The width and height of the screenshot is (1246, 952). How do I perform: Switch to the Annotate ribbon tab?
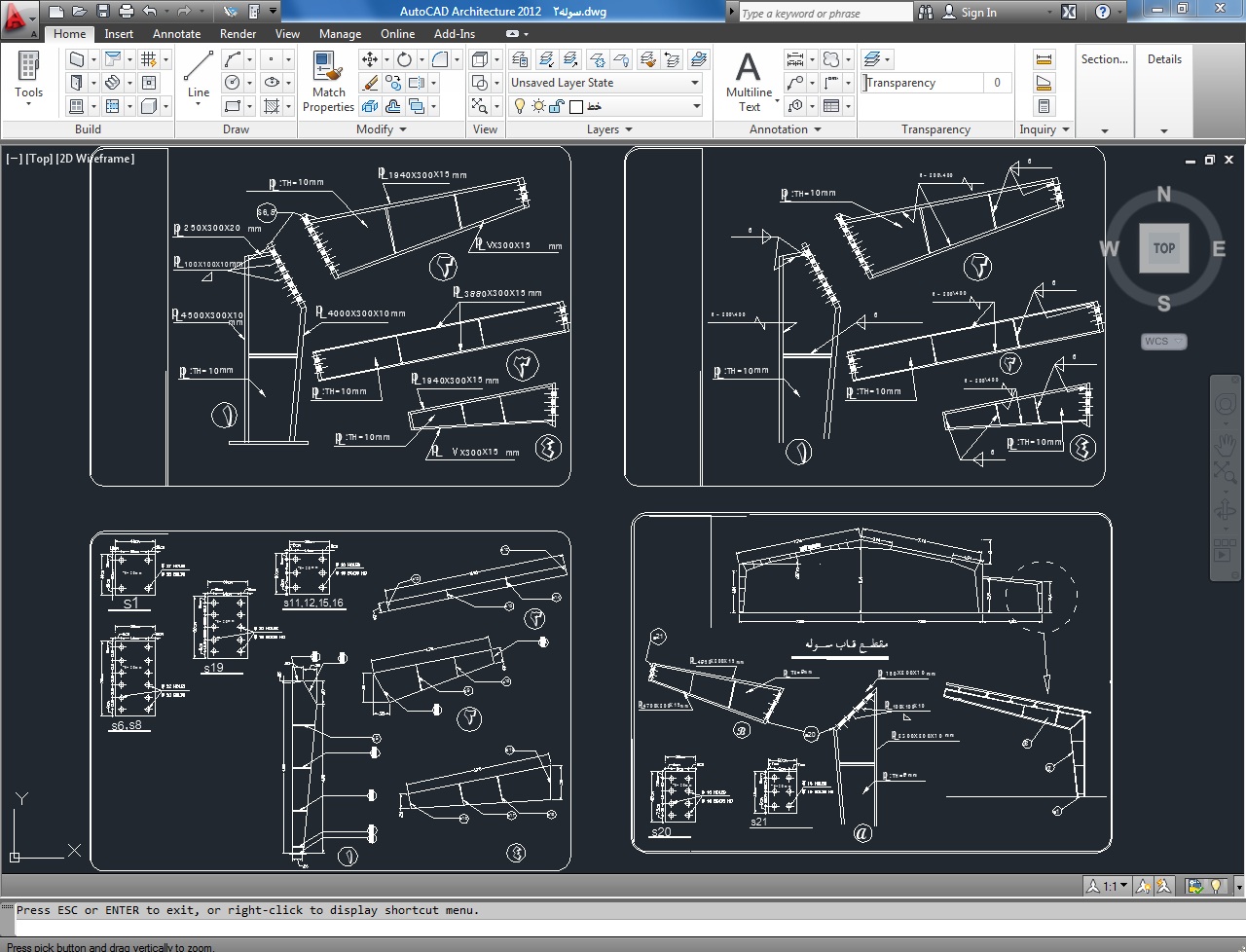pos(176,34)
